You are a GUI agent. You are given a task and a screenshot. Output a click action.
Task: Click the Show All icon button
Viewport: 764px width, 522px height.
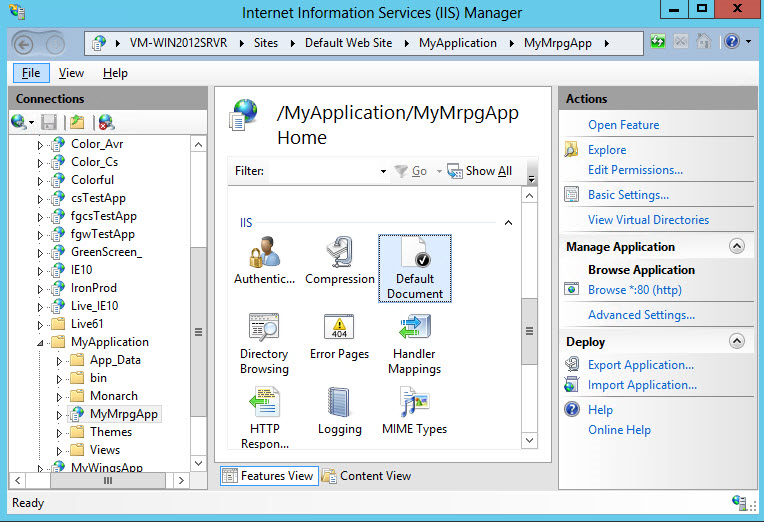coord(479,171)
